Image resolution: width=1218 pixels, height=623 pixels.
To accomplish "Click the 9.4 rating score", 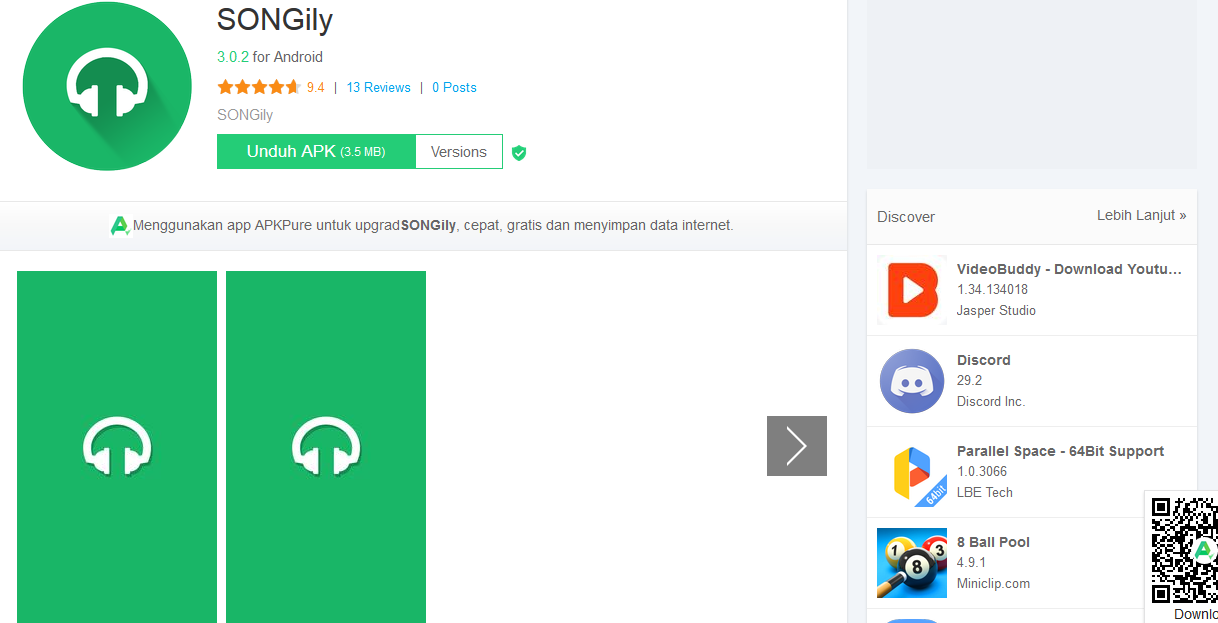I will [315, 88].
